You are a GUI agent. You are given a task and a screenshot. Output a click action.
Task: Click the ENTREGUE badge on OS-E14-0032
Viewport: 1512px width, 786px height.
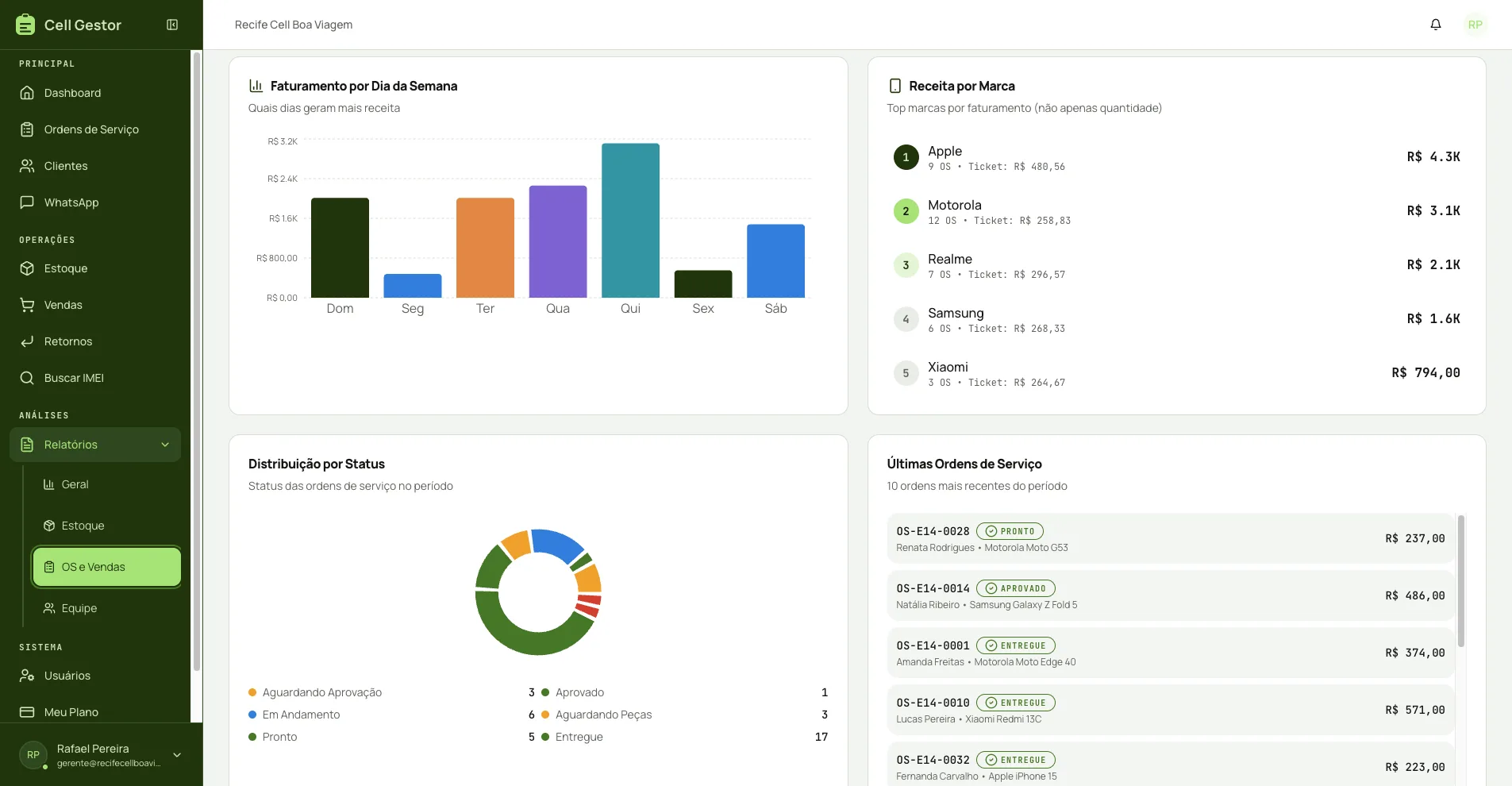(x=1015, y=760)
